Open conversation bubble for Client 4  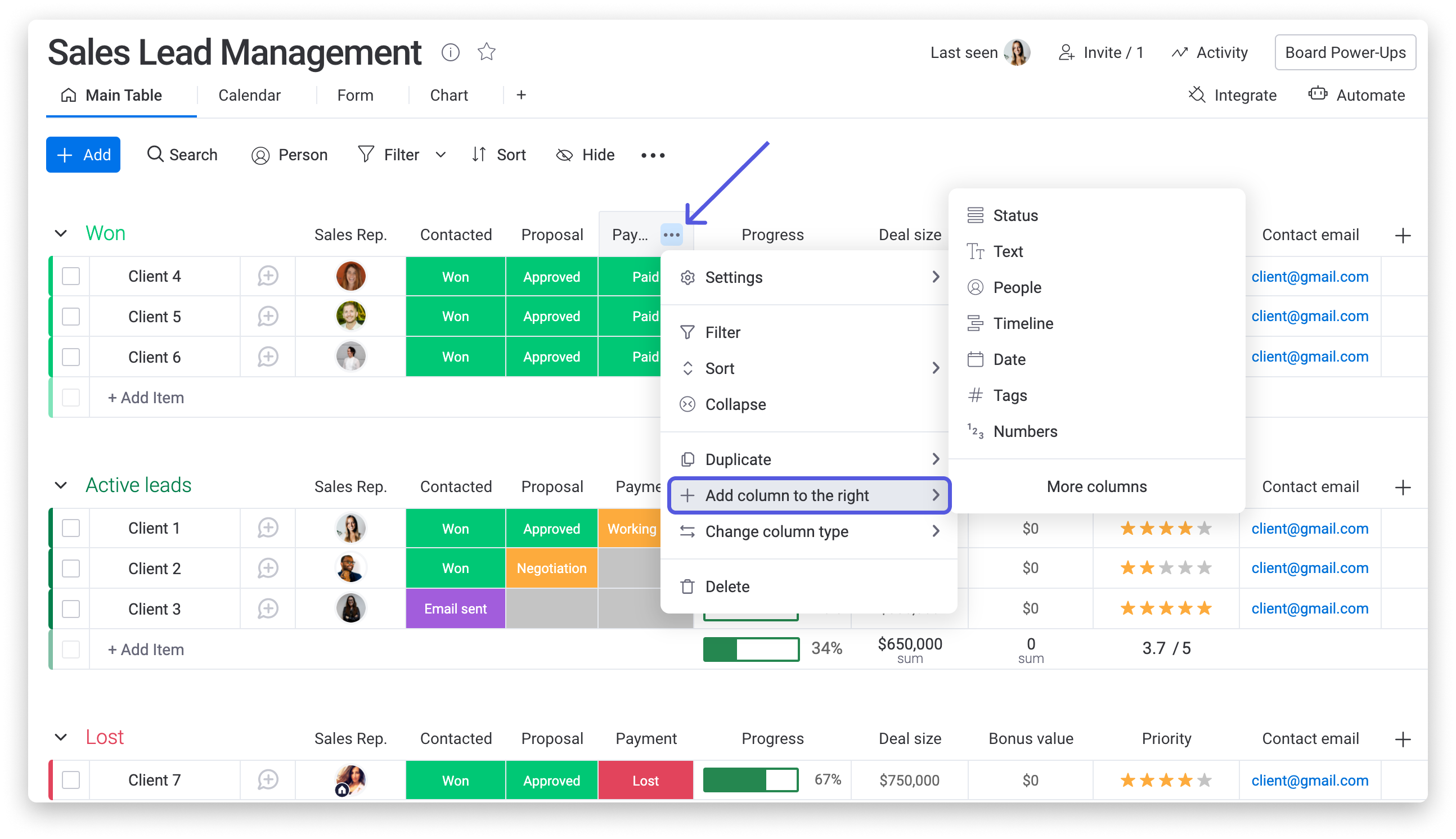coord(268,276)
